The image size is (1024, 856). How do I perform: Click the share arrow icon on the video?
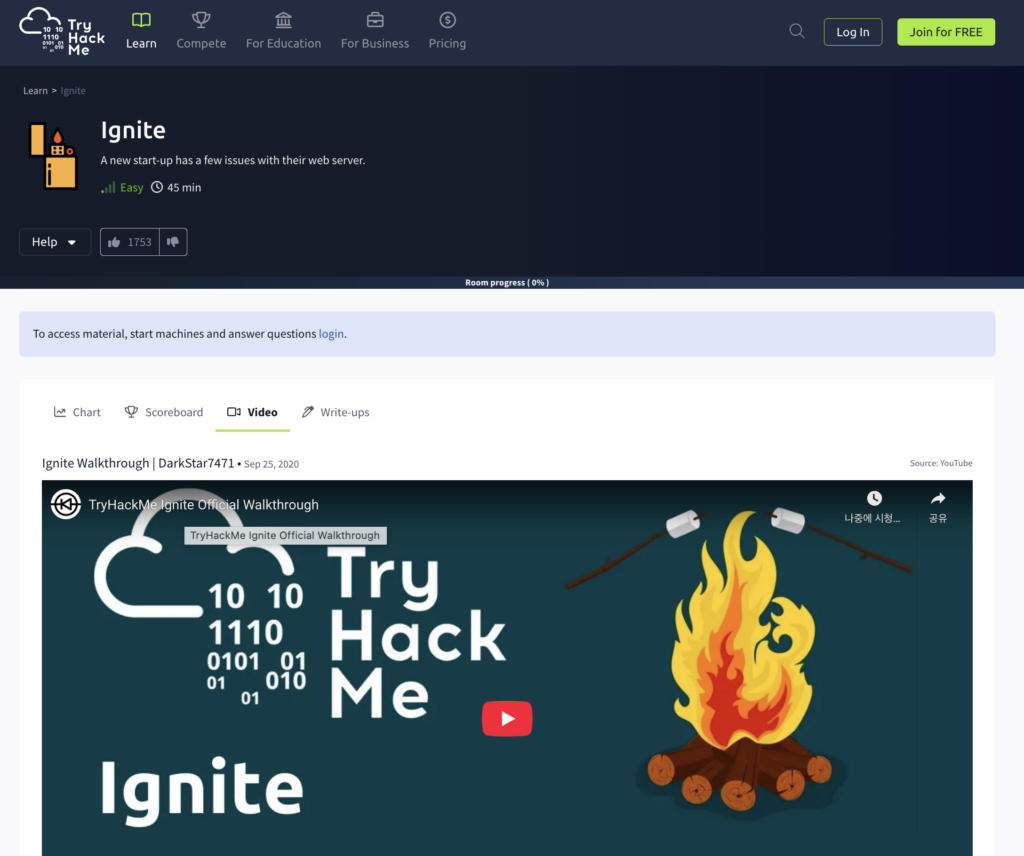tap(938, 499)
